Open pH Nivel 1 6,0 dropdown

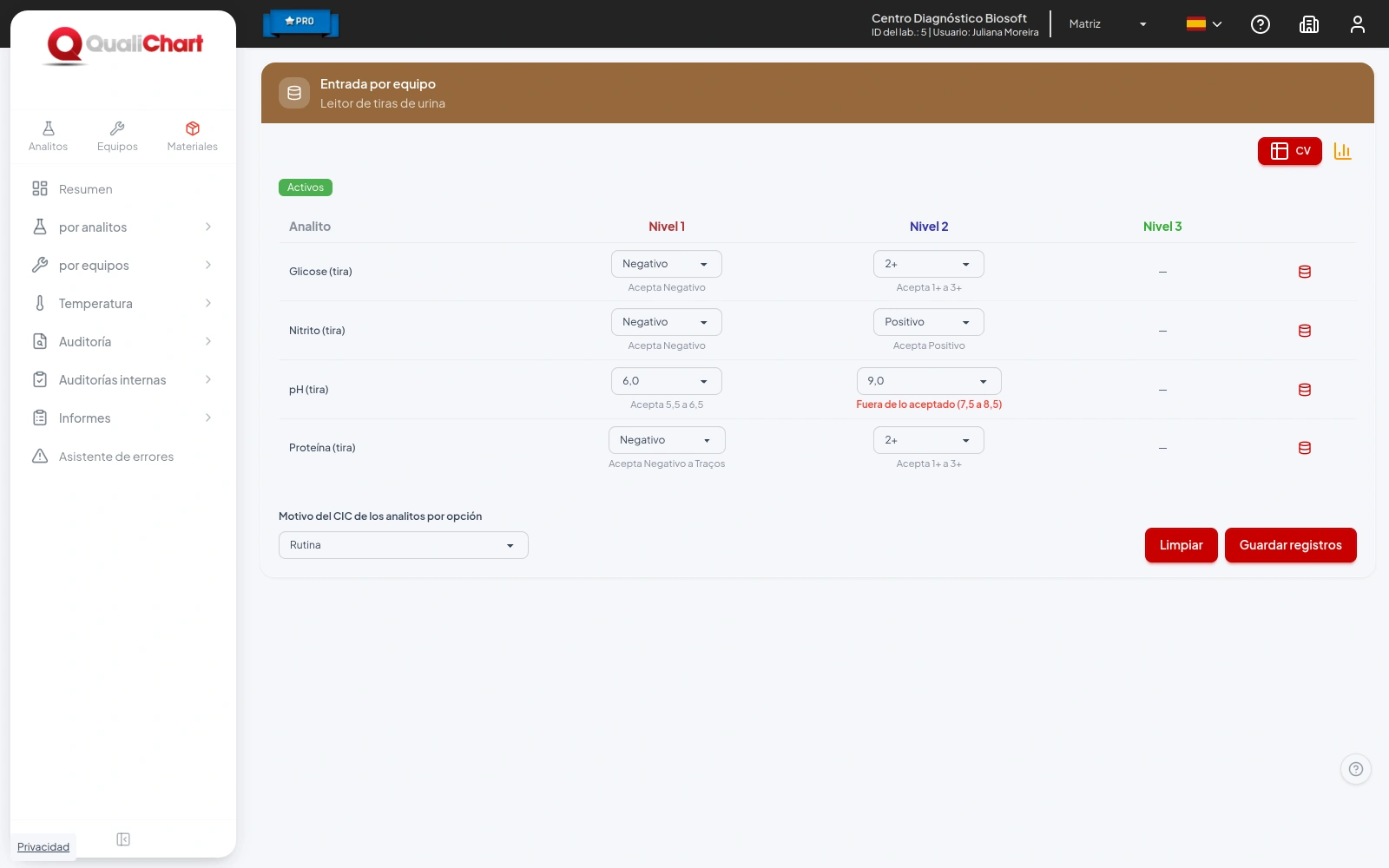pos(667,381)
